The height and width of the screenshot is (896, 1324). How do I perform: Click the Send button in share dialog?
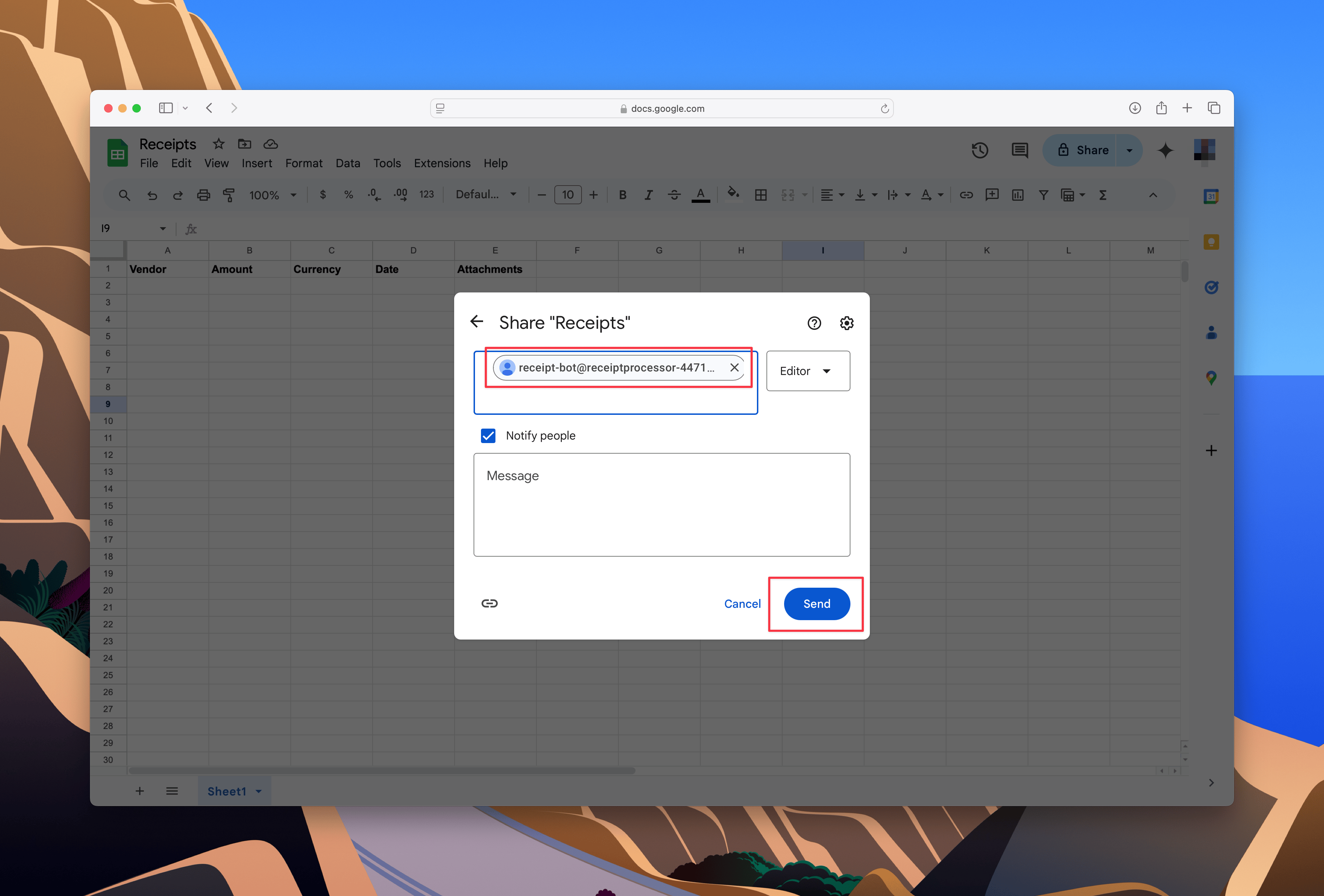point(817,604)
